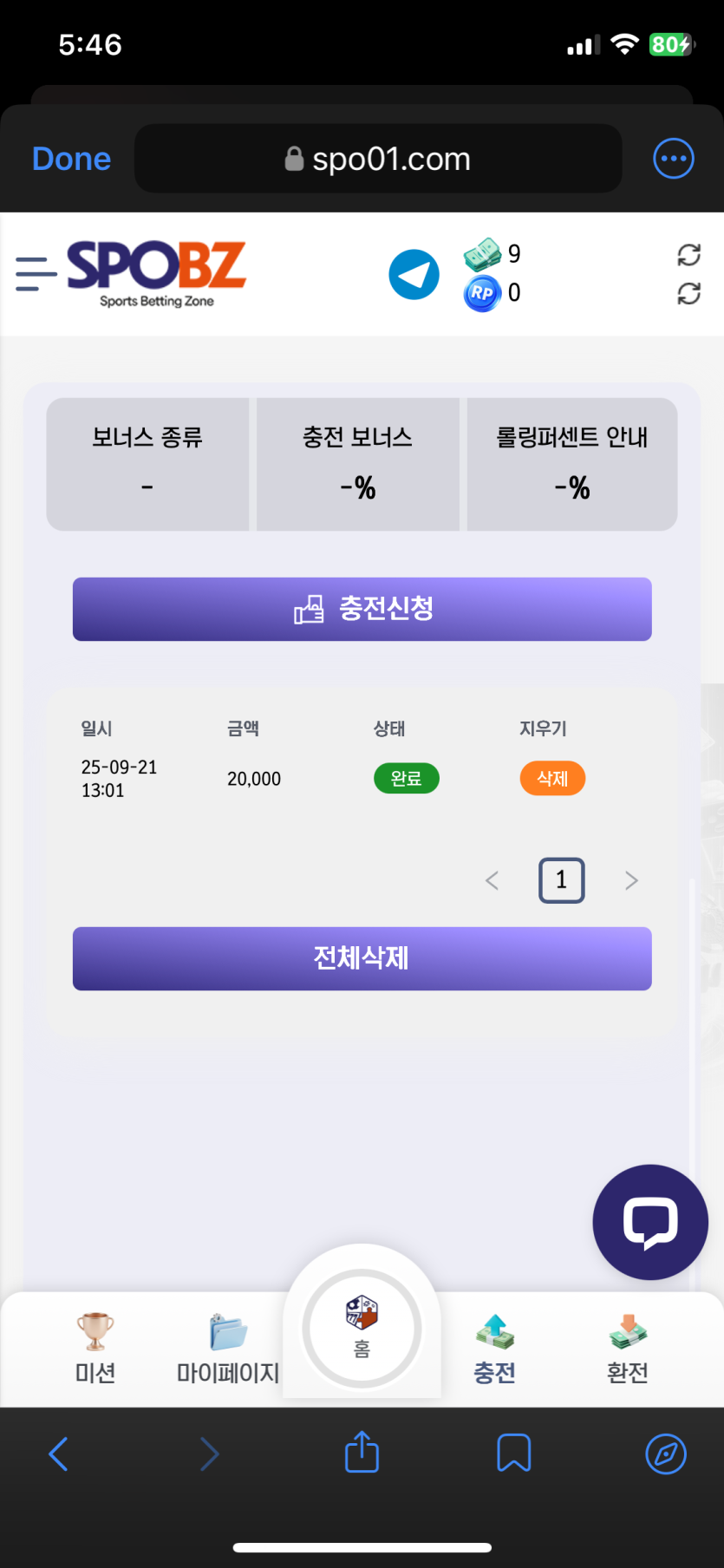The image size is (724, 1568).
Task: Tap the RP points coin icon
Action: pyautogui.click(x=482, y=293)
